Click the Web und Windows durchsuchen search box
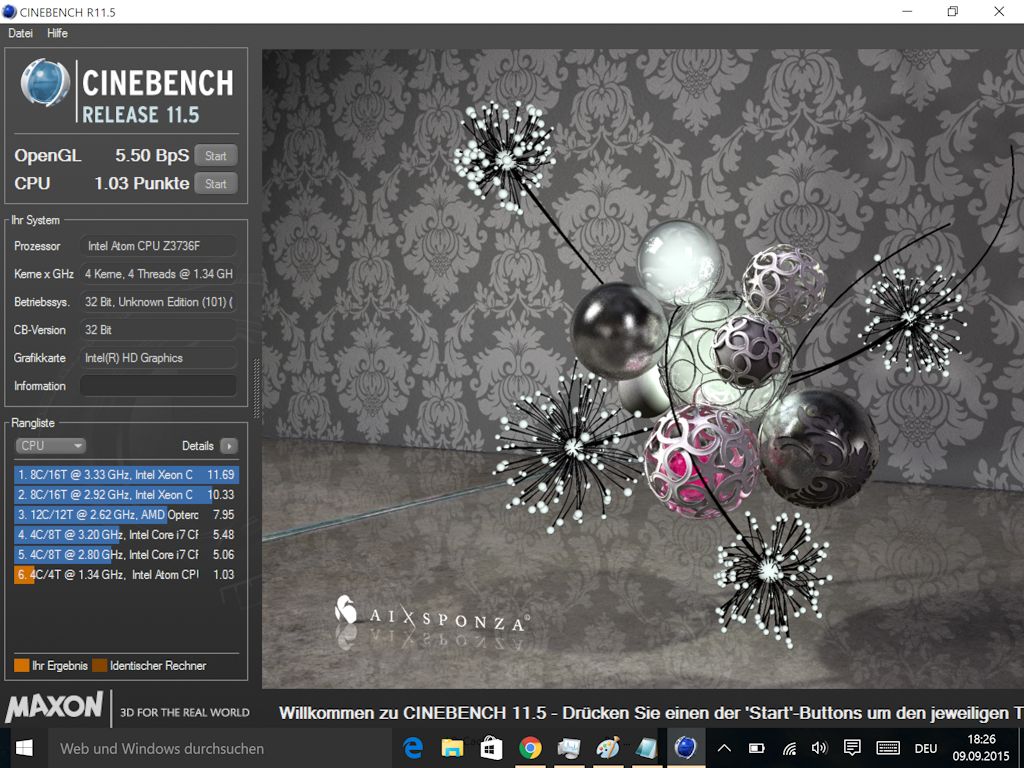The image size is (1024, 768). [x=219, y=748]
